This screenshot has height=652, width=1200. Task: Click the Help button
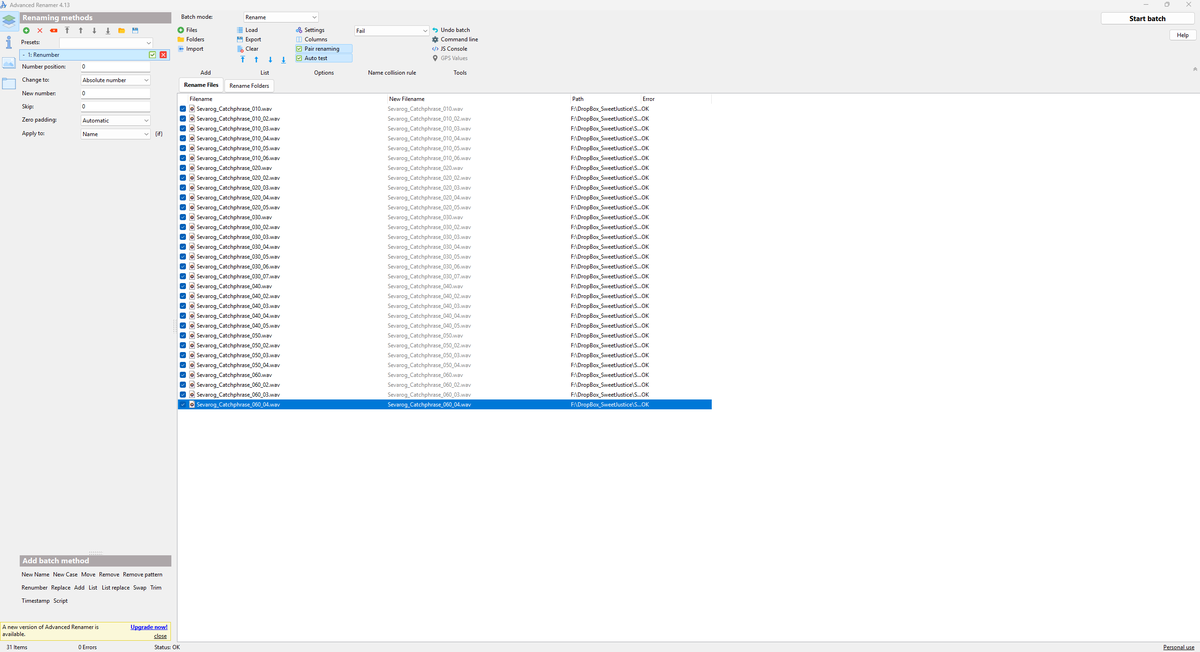pyautogui.click(x=1182, y=35)
